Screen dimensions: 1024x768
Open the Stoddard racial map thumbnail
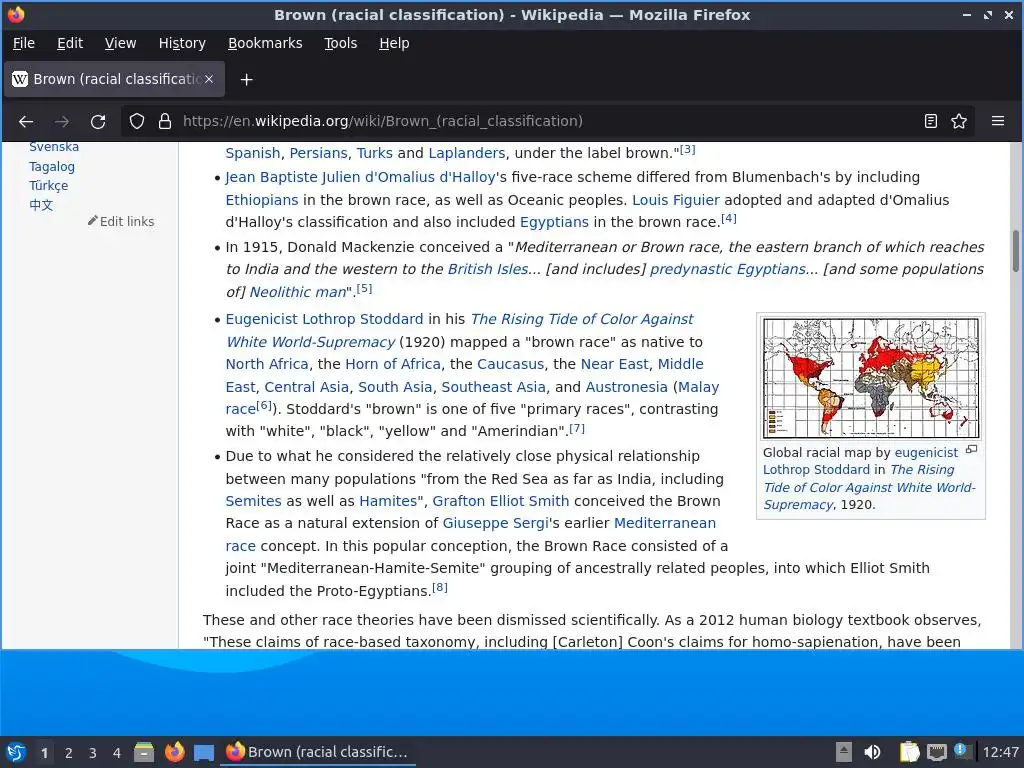coord(871,377)
